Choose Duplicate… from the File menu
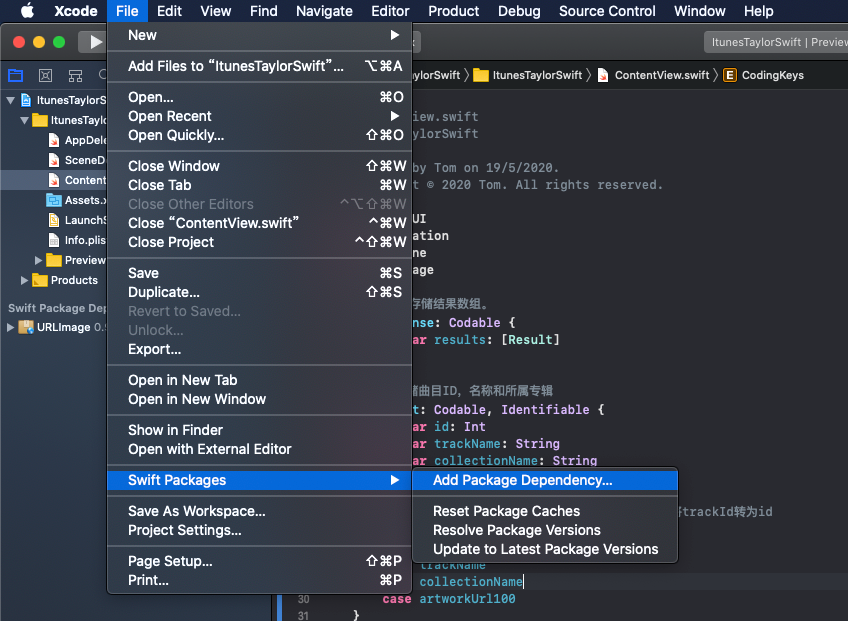848x621 pixels. click(x=260, y=292)
